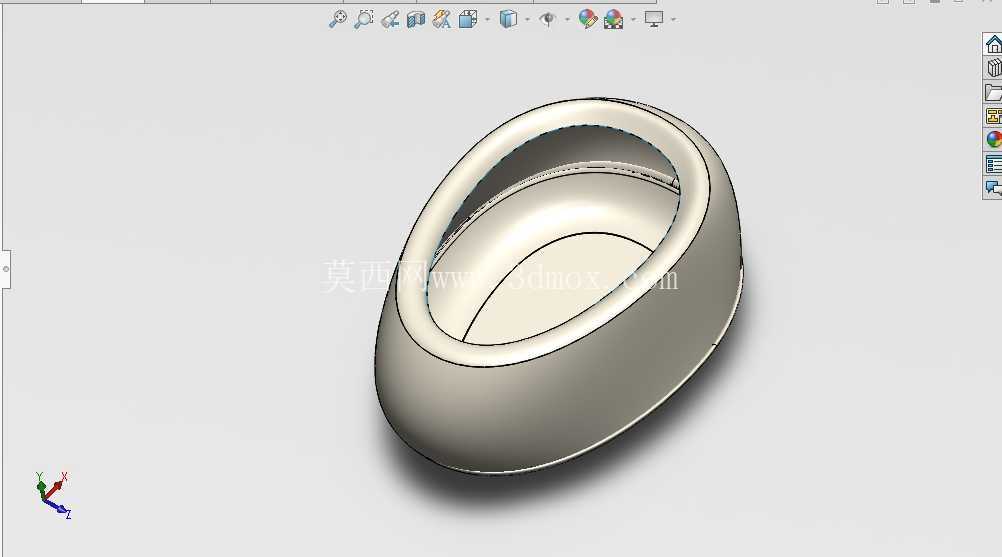Expand the View Settings dropdown arrow

point(674,19)
